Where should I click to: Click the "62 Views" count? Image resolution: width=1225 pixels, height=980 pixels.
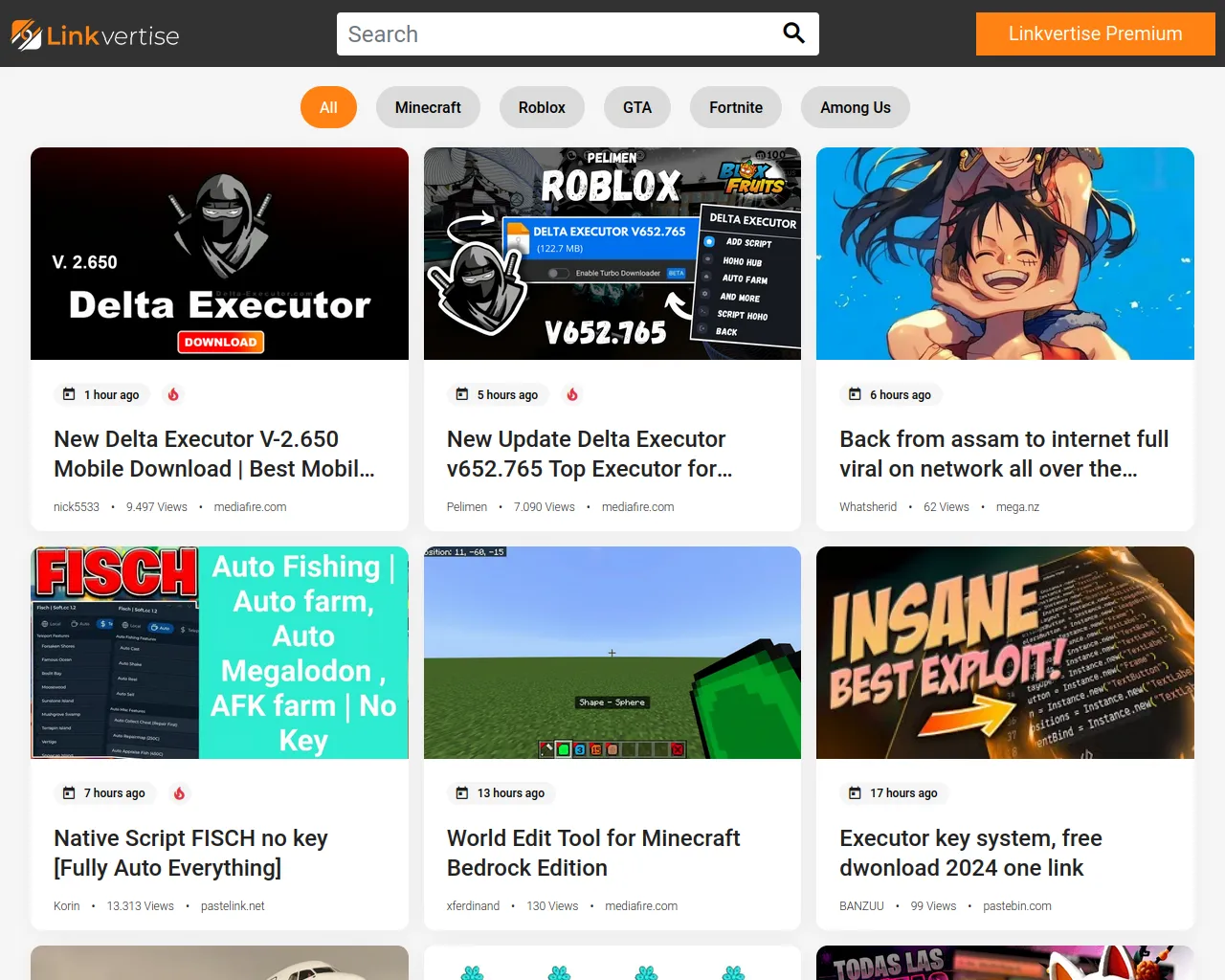point(947,507)
